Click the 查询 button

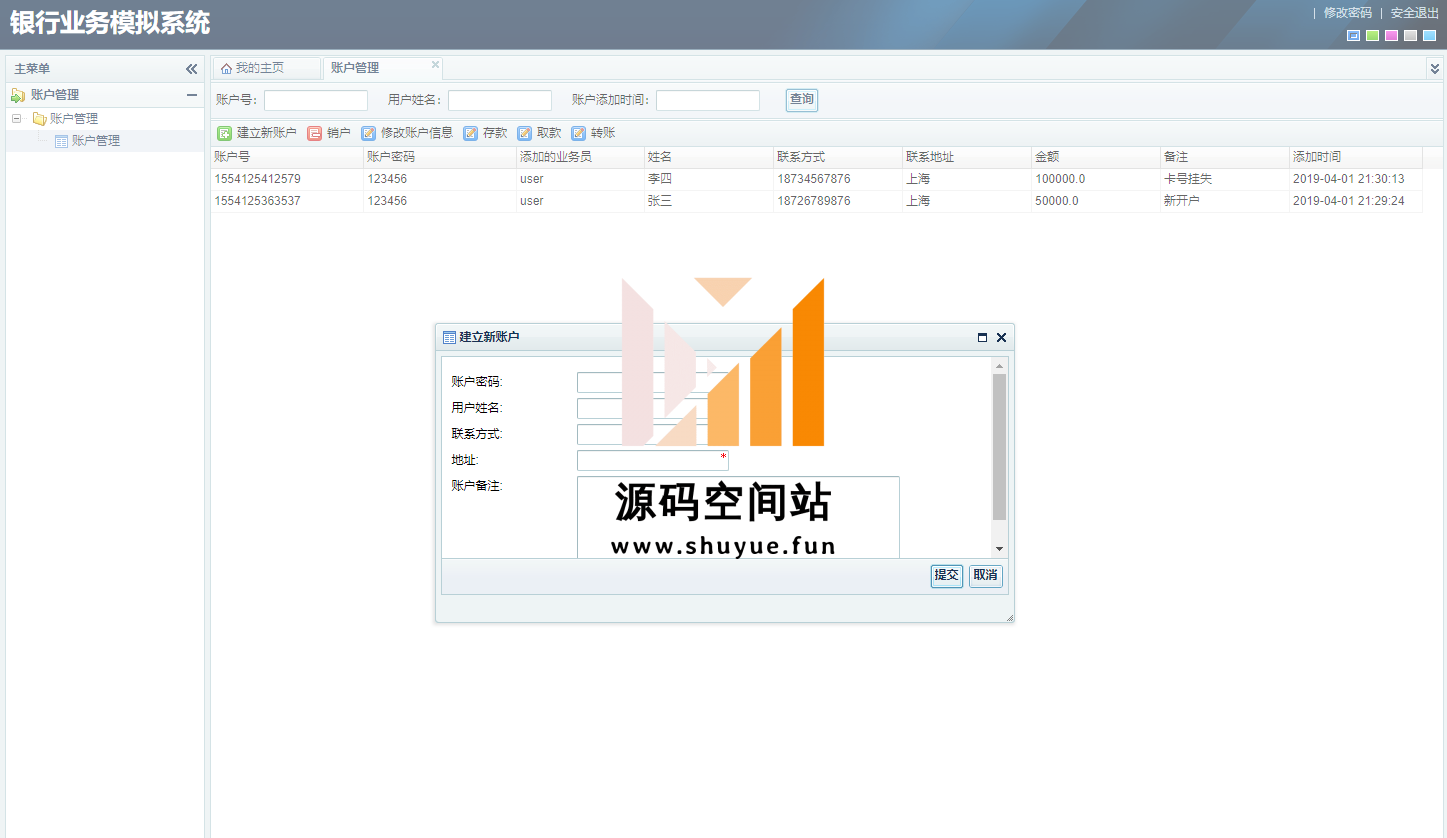click(x=802, y=100)
